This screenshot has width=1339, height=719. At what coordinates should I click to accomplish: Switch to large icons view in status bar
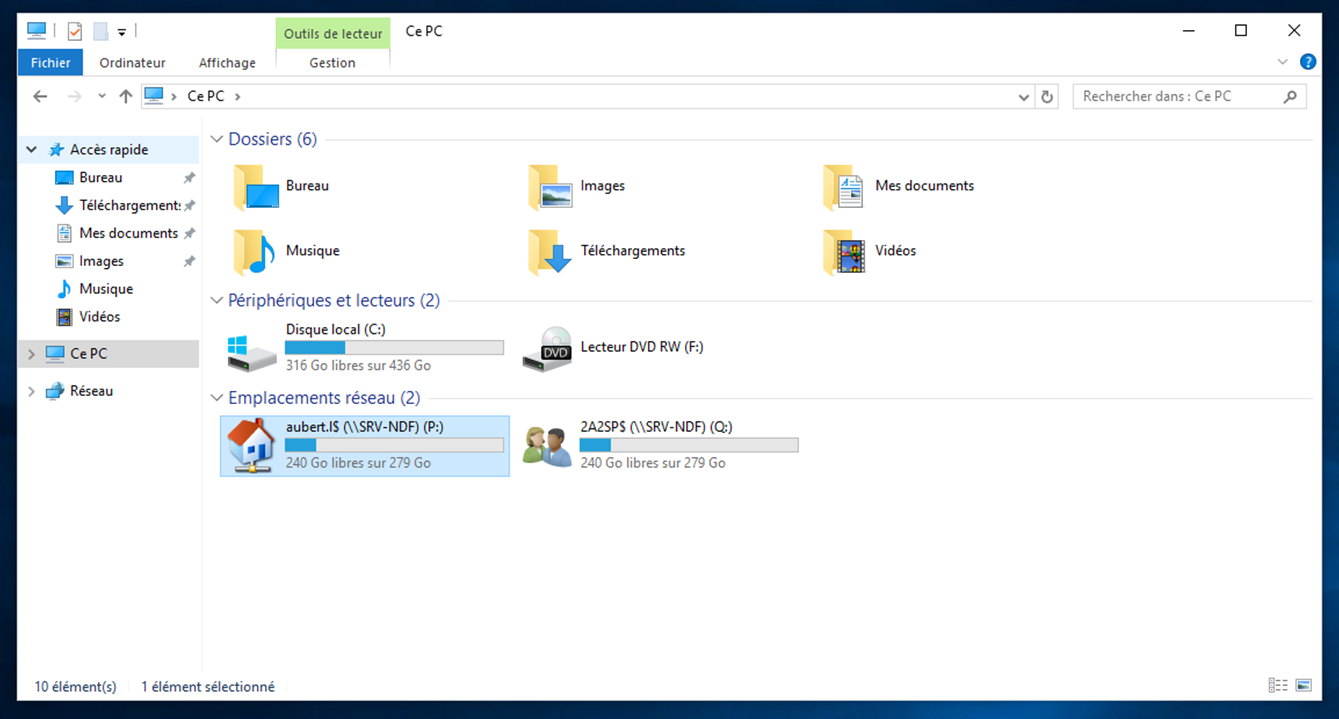point(1303,686)
